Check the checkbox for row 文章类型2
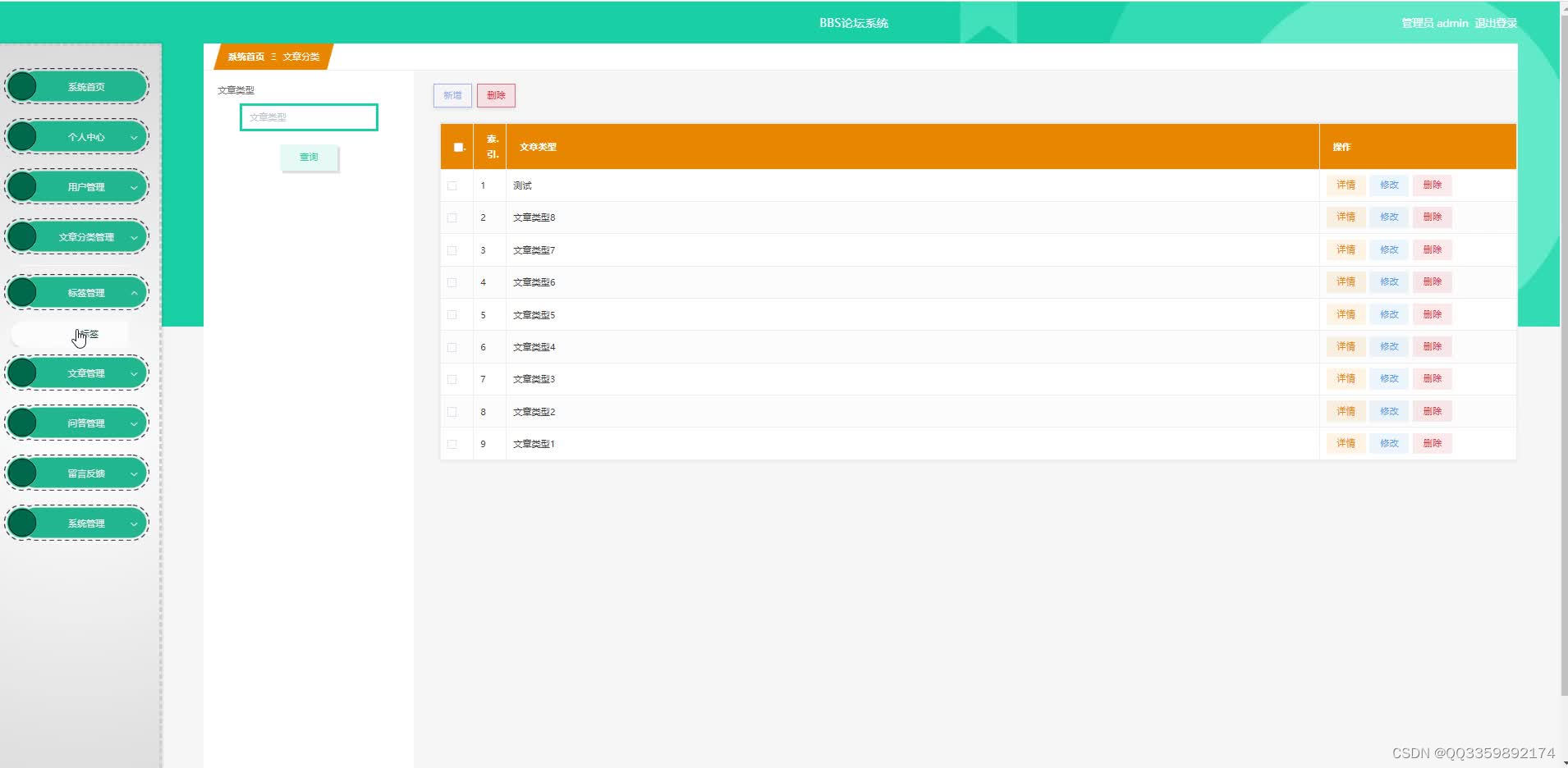Image resolution: width=1568 pixels, height=768 pixels. coord(452,412)
